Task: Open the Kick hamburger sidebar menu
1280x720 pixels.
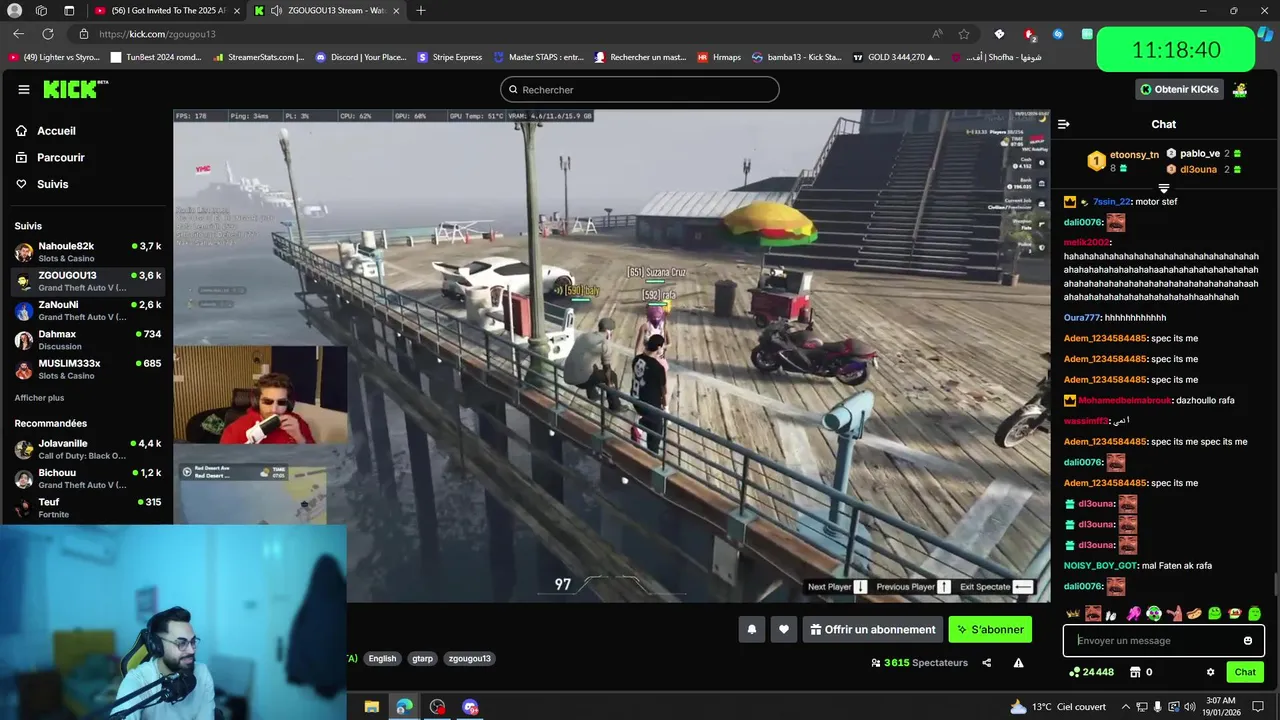Action: tap(24, 89)
